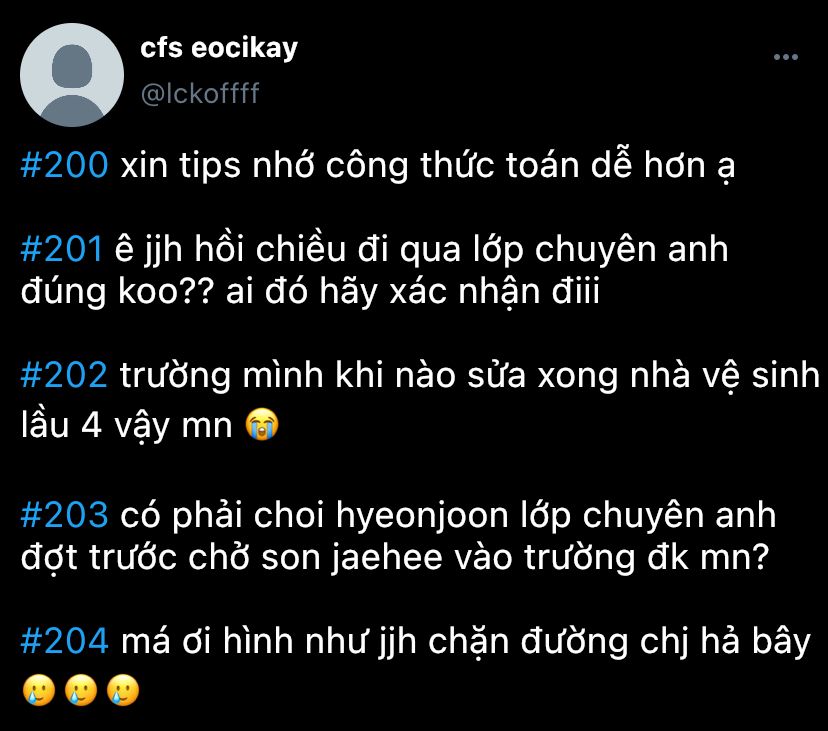Open hashtag #201

point(61,249)
